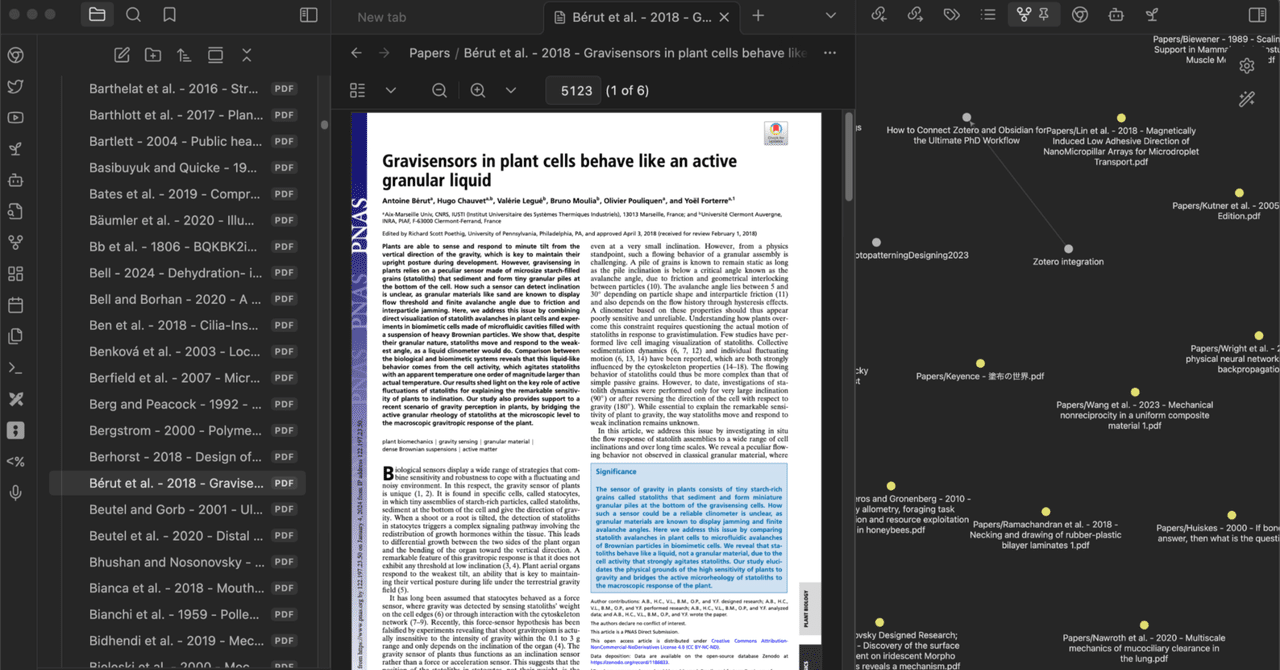The height and width of the screenshot is (670, 1280).
Task: Open graph view from left ribbon
Action: pos(15,242)
